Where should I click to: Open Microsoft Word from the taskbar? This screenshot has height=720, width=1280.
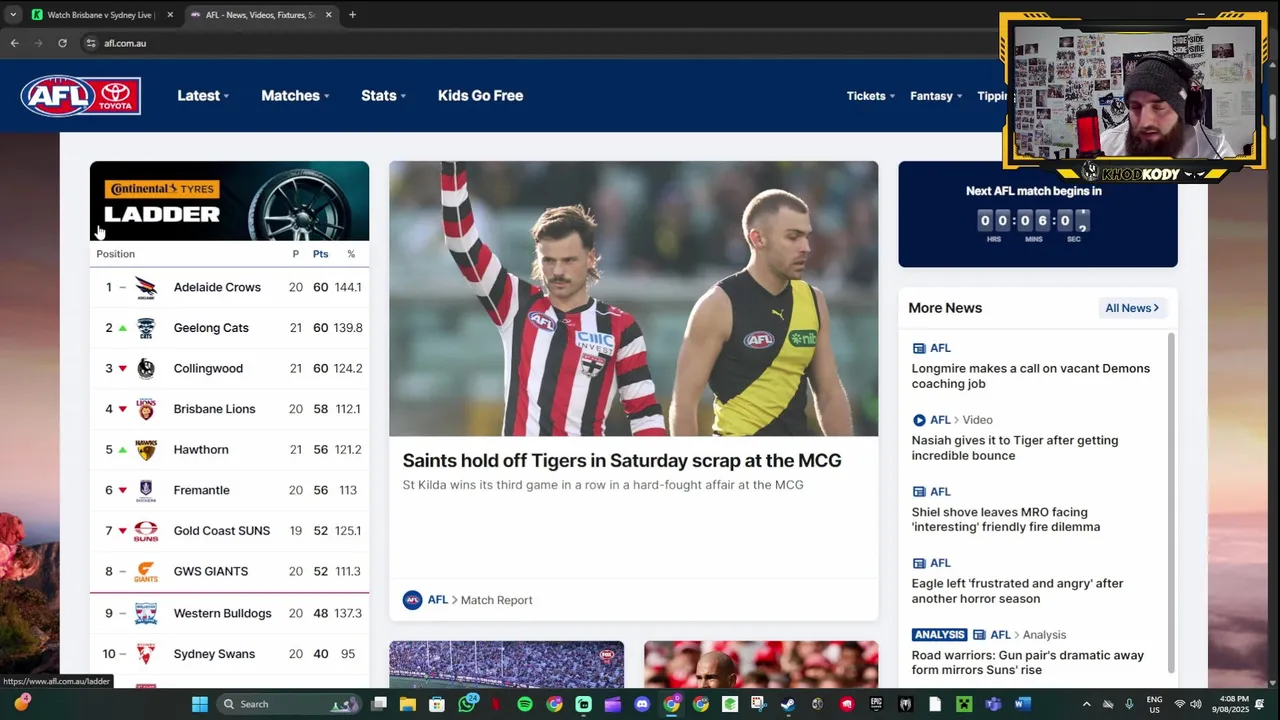1022,704
